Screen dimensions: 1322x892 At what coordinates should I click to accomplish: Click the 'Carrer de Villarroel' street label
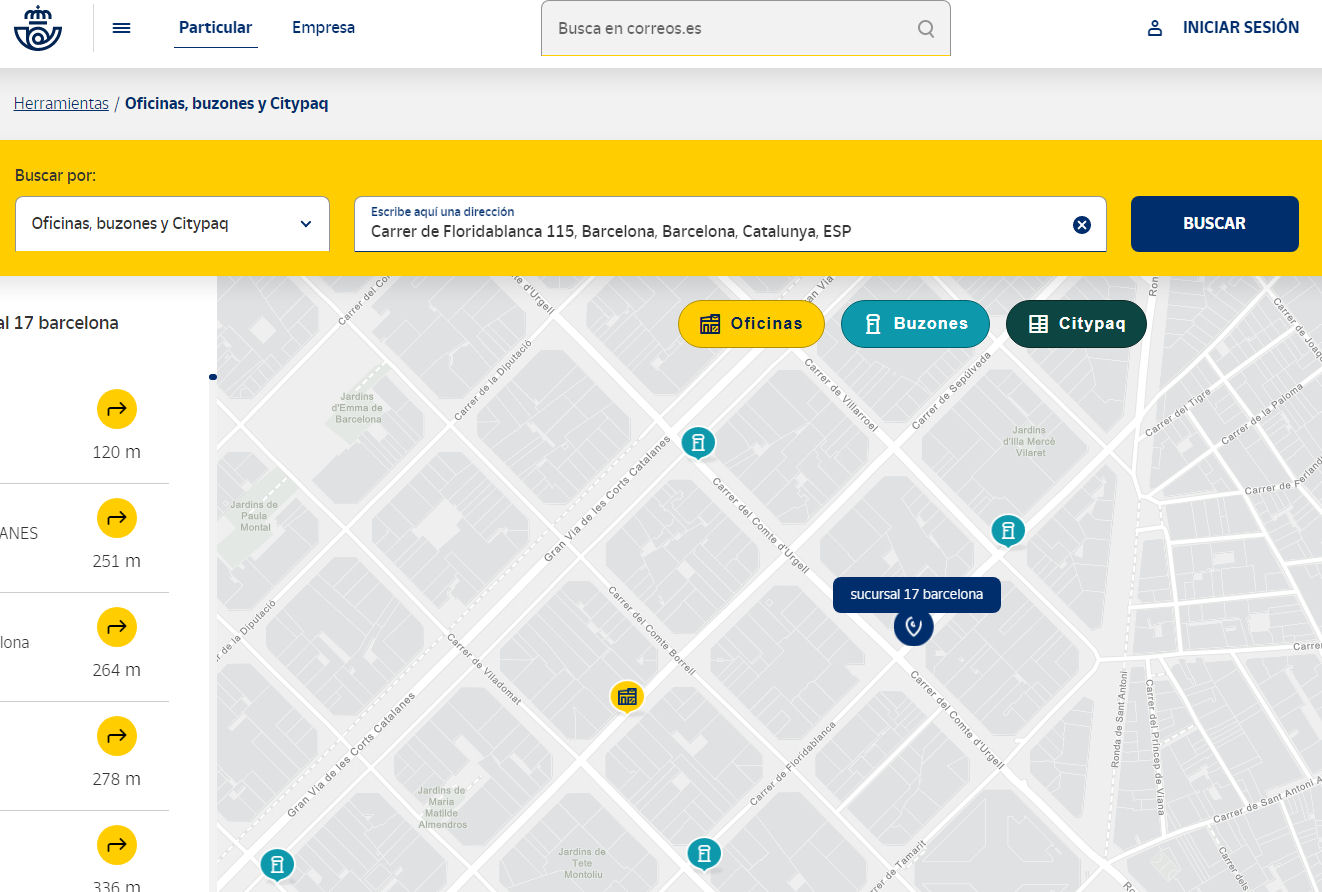pyautogui.click(x=842, y=395)
